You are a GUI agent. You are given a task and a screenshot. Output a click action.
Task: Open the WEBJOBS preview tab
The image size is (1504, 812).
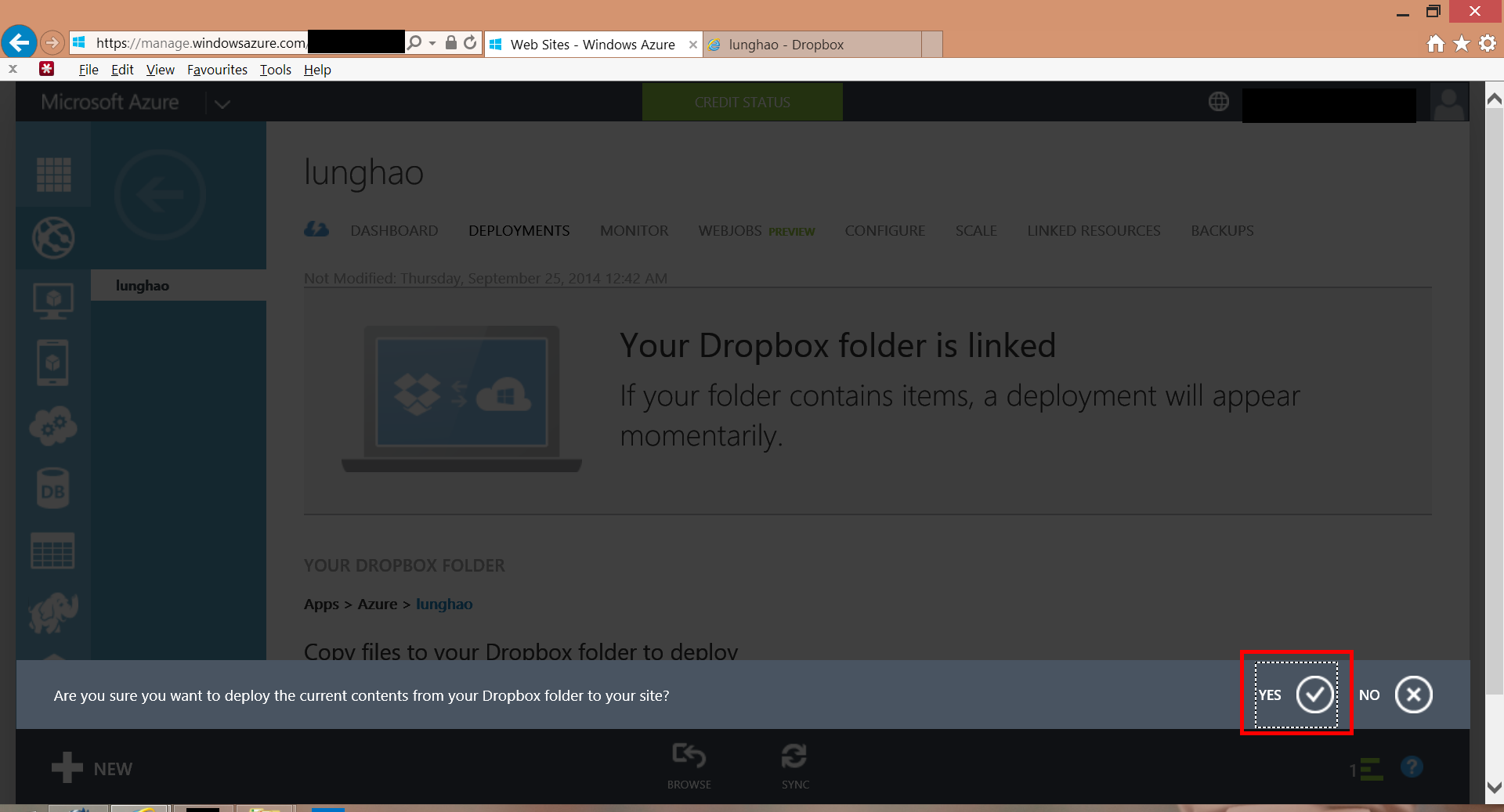[x=757, y=231]
